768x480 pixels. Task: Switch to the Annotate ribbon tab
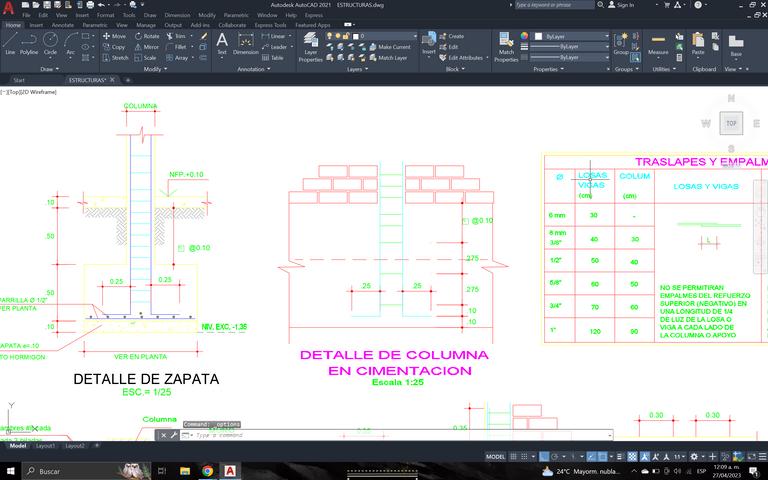coord(63,25)
